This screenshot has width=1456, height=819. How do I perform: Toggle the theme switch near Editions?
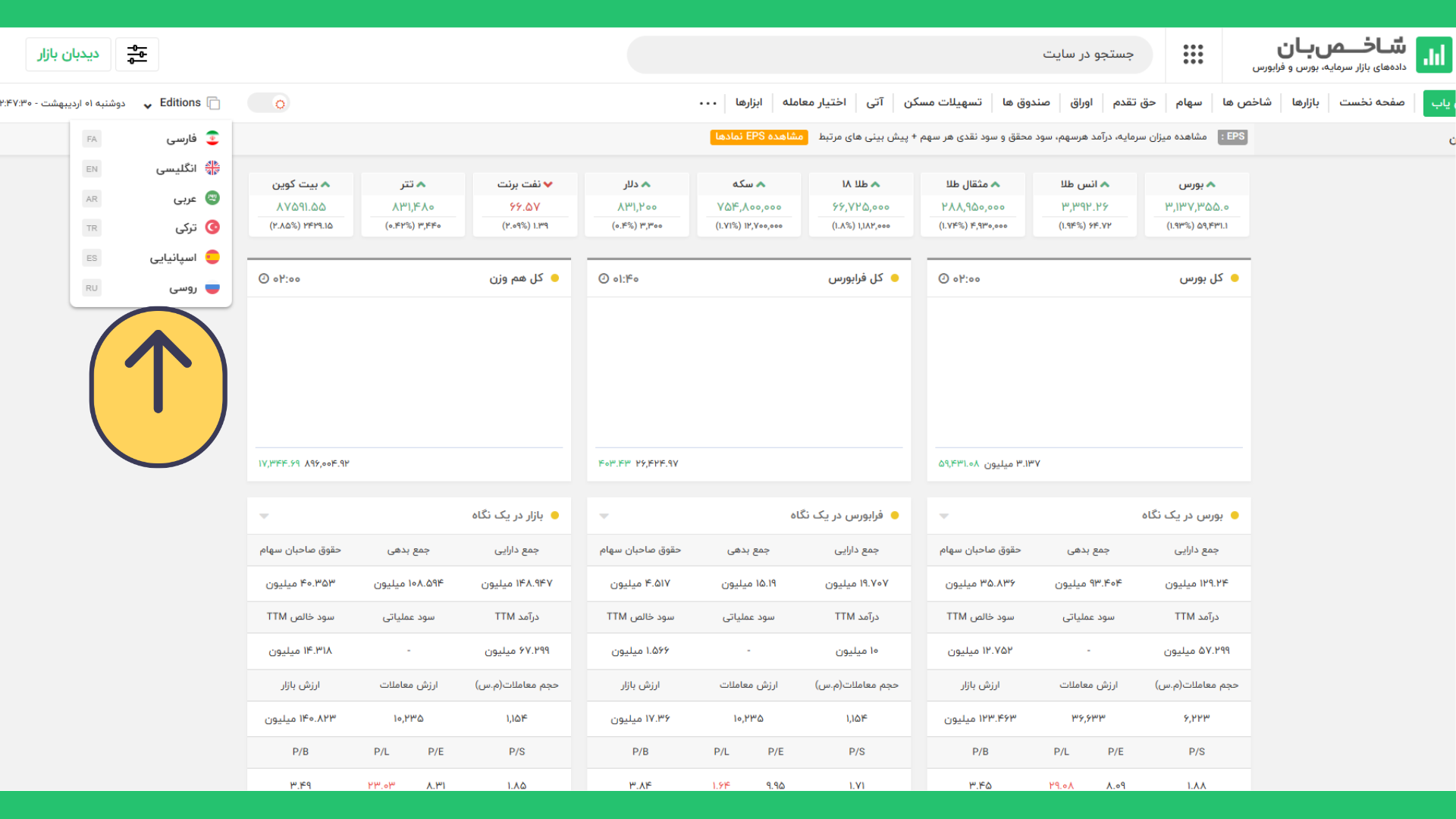(269, 103)
